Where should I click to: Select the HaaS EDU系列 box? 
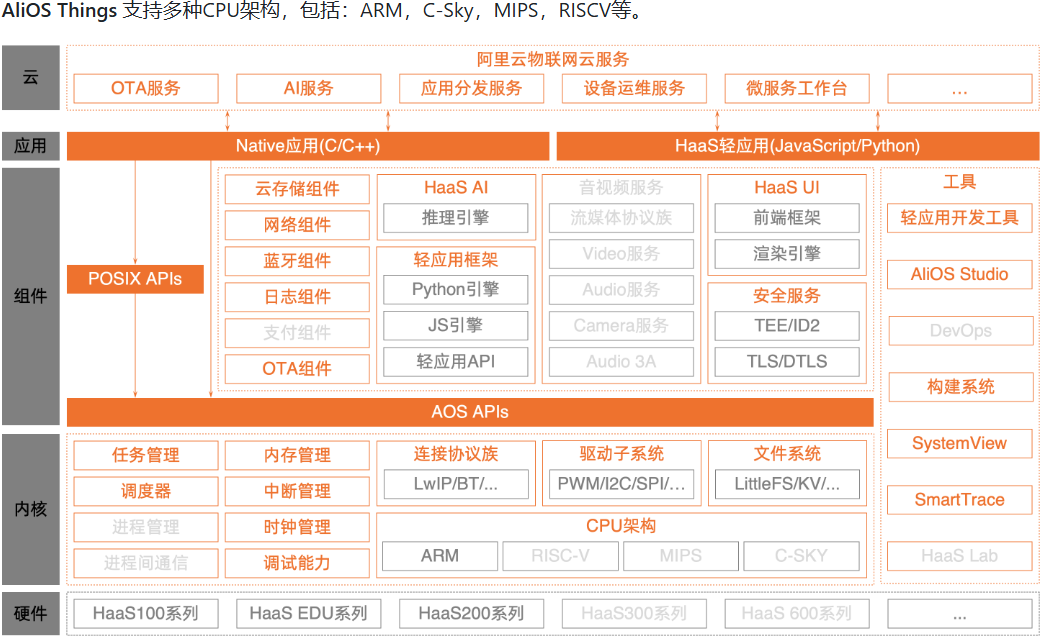tap(309, 614)
